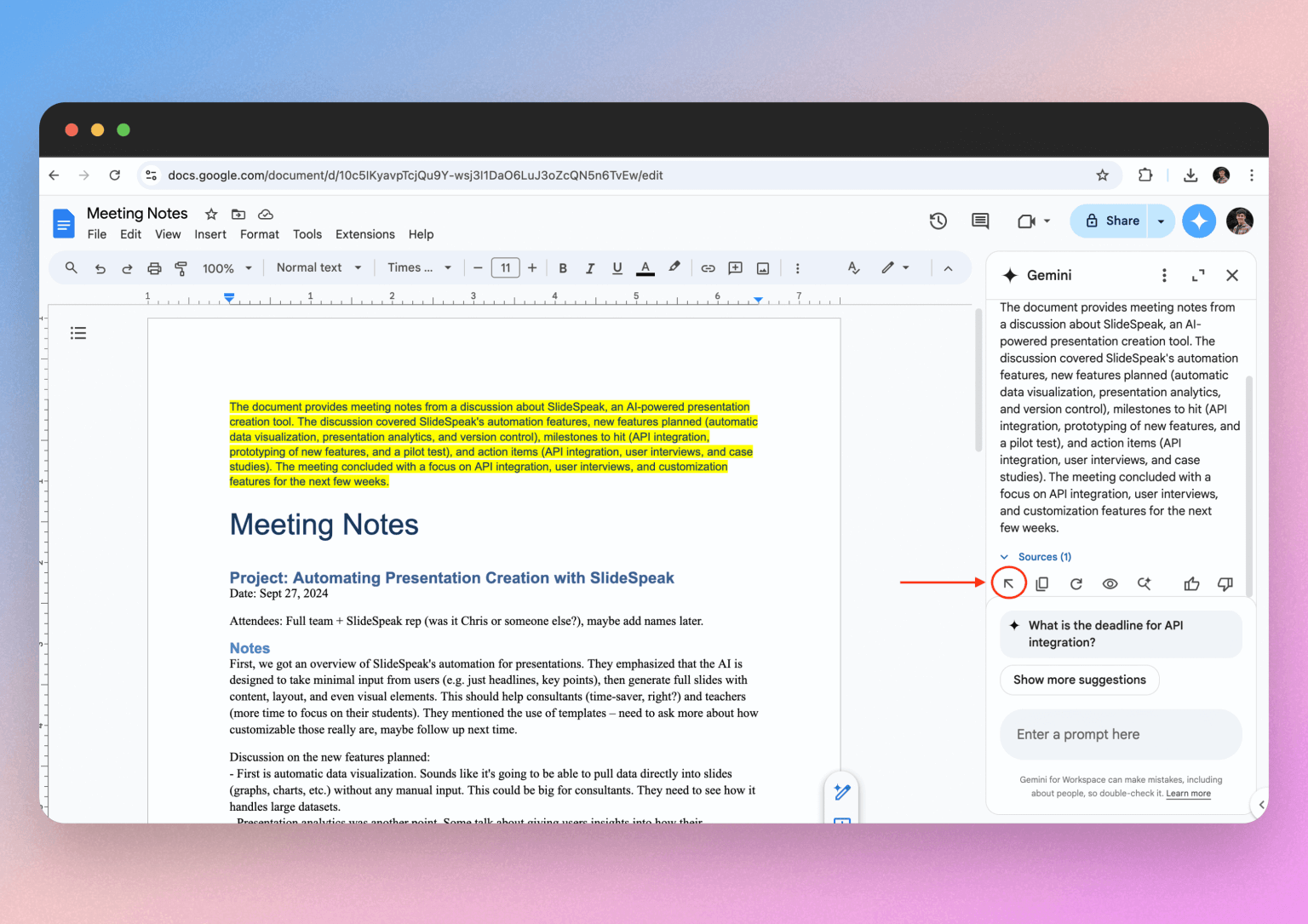Screen dimensions: 1308x924
Task: Open the insert comment icon in toolbar
Action: 735,267
